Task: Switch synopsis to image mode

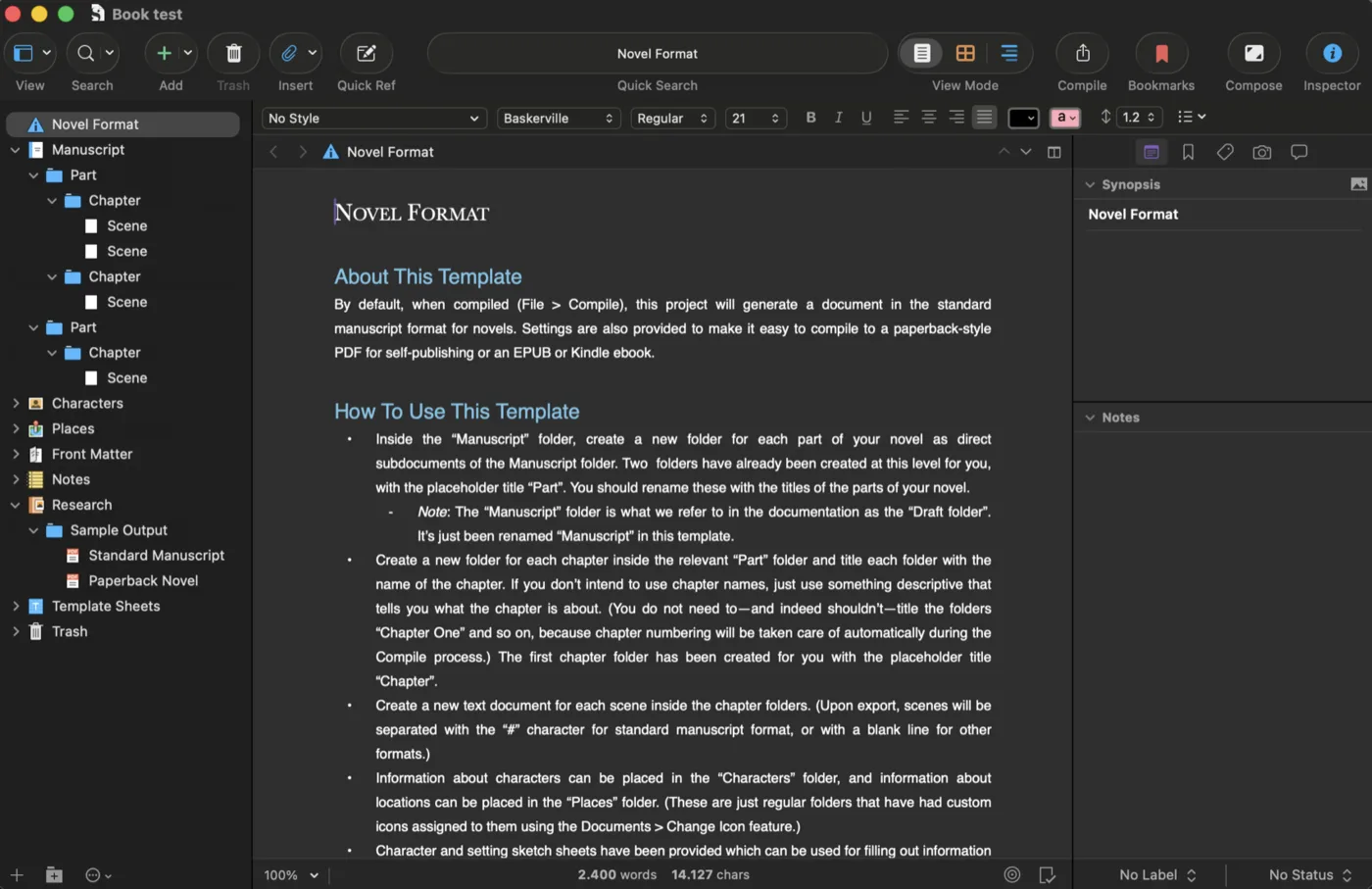Action: click(1358, 184)
